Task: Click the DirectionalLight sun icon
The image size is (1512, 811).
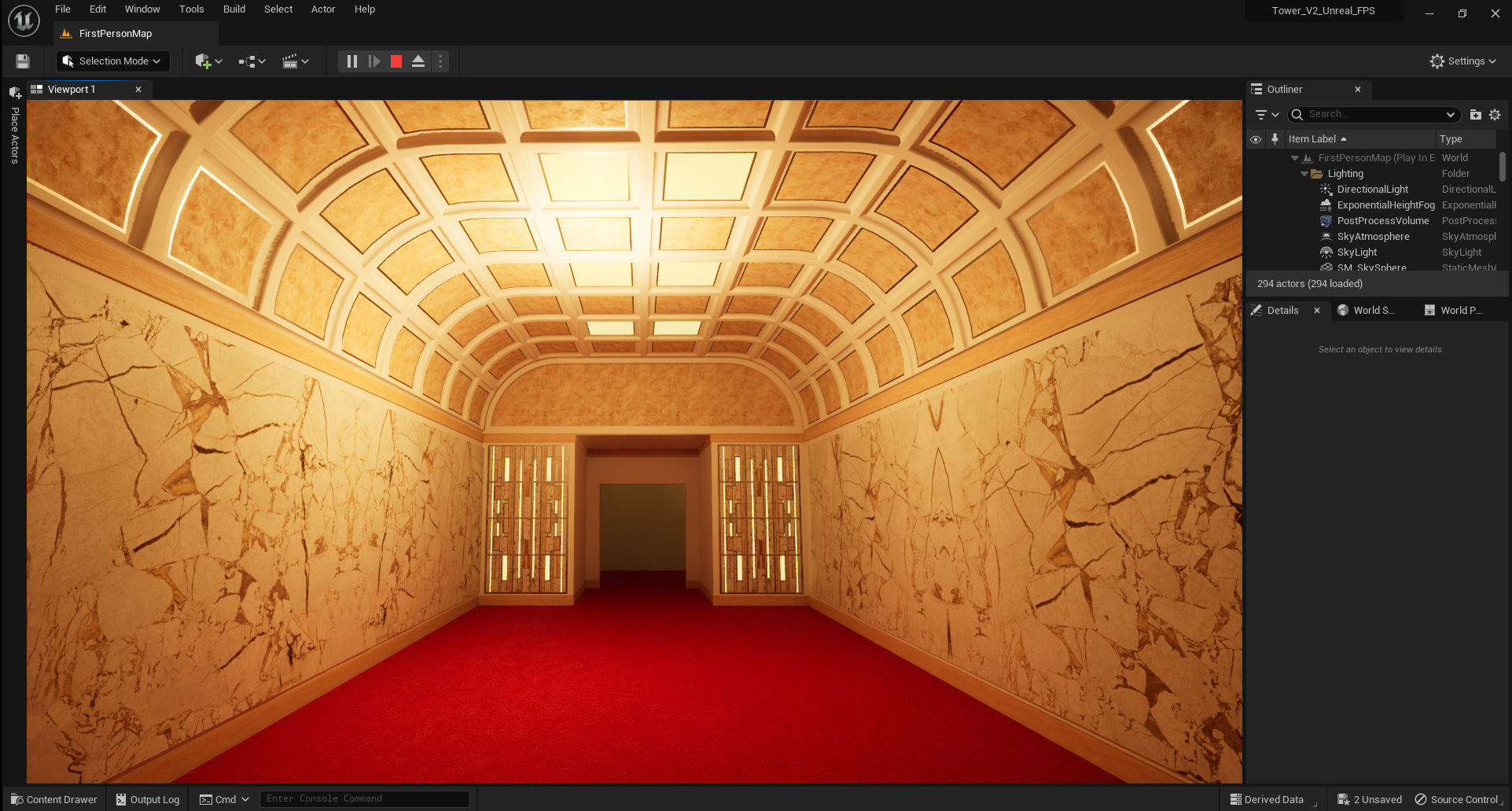Action: pyautogui.click(x=1326, y=190)
